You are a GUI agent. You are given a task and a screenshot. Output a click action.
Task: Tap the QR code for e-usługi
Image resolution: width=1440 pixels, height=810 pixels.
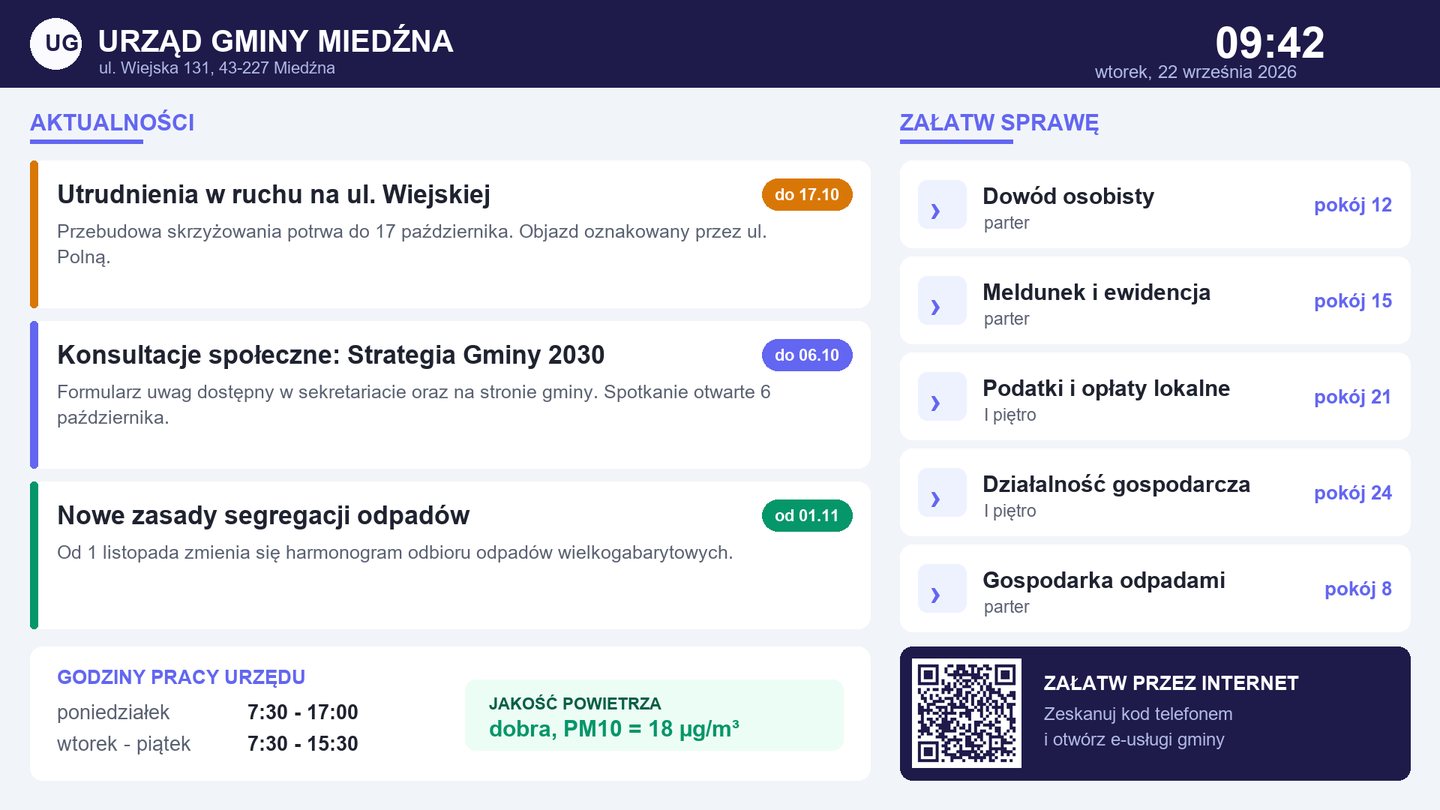pos(967,713)
